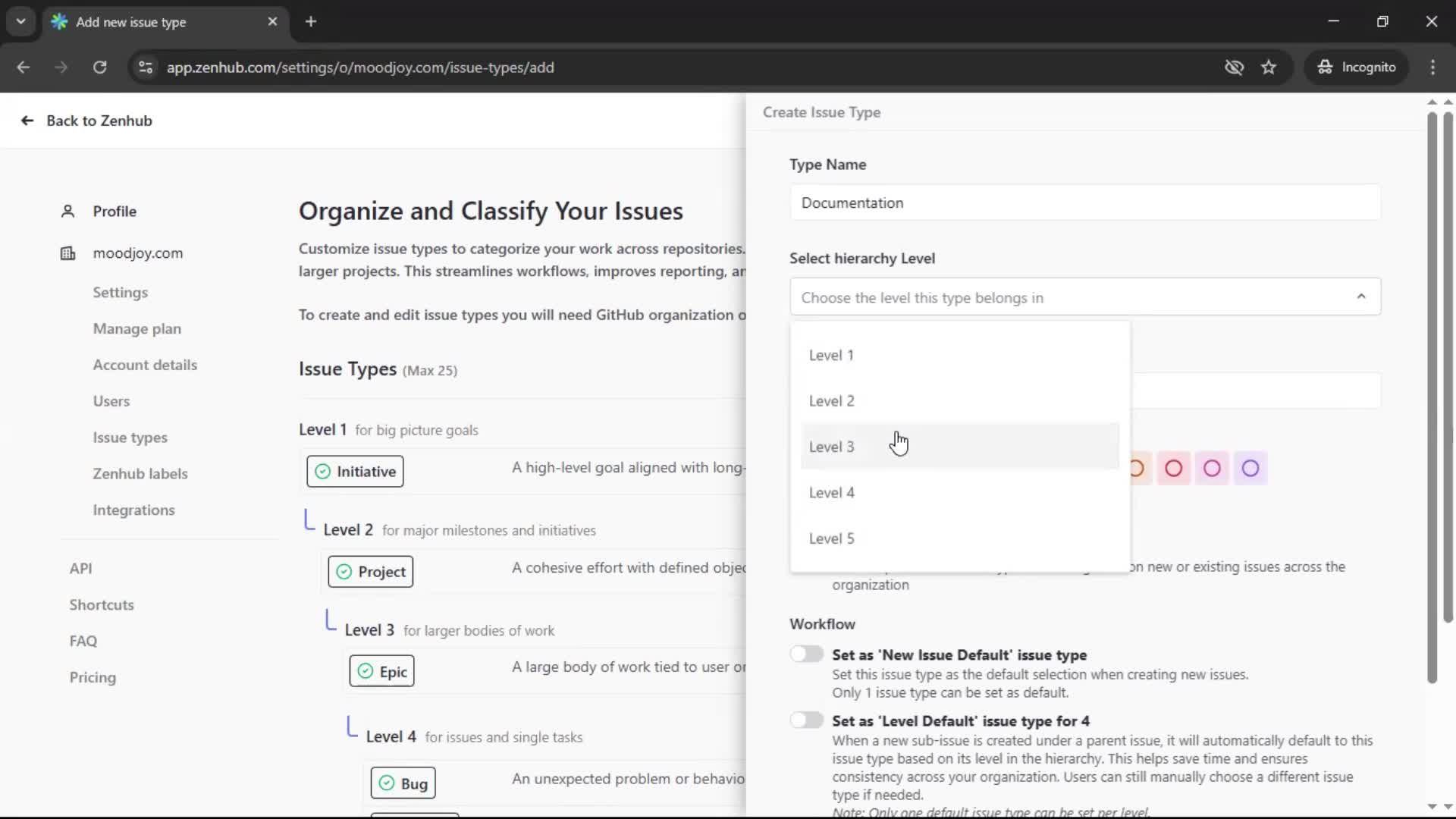This screenshot has height=819, width=1456.
Task: Open the Pricing page from the sidebar
Action: tap(92, 677)
